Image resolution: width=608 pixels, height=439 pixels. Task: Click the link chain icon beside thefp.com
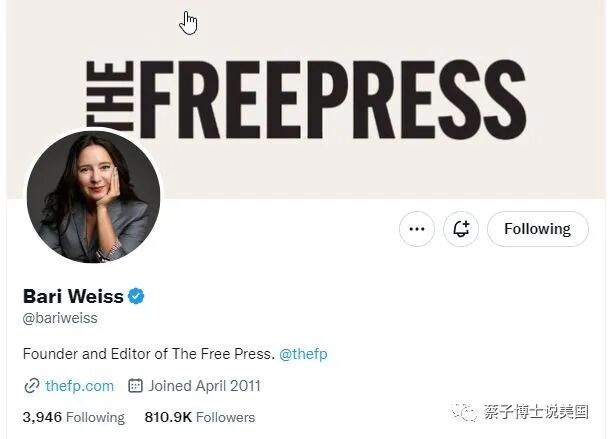click(x=32, y=386)
